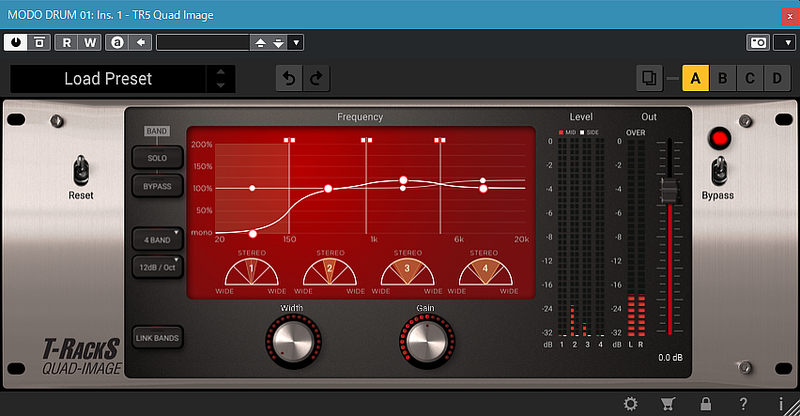Click the Frequency display title

coord(360,117)
